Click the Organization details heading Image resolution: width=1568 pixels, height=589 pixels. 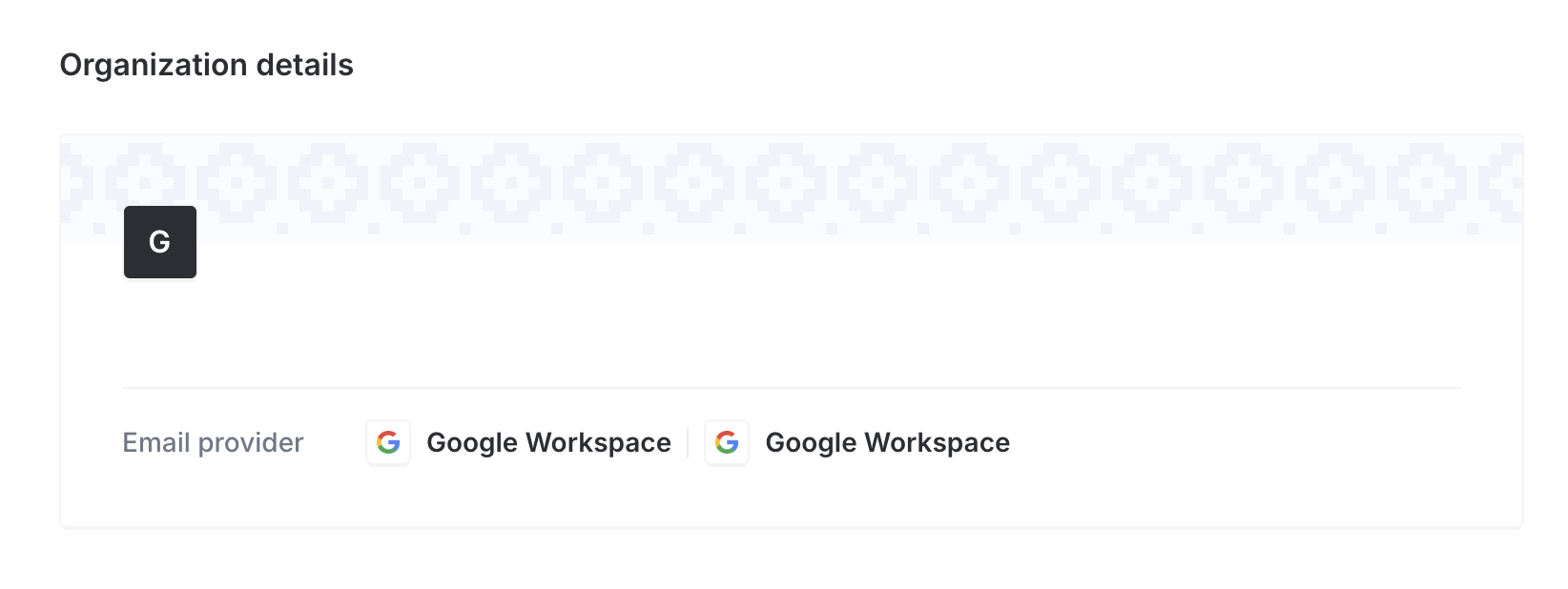tap(206, 65)
